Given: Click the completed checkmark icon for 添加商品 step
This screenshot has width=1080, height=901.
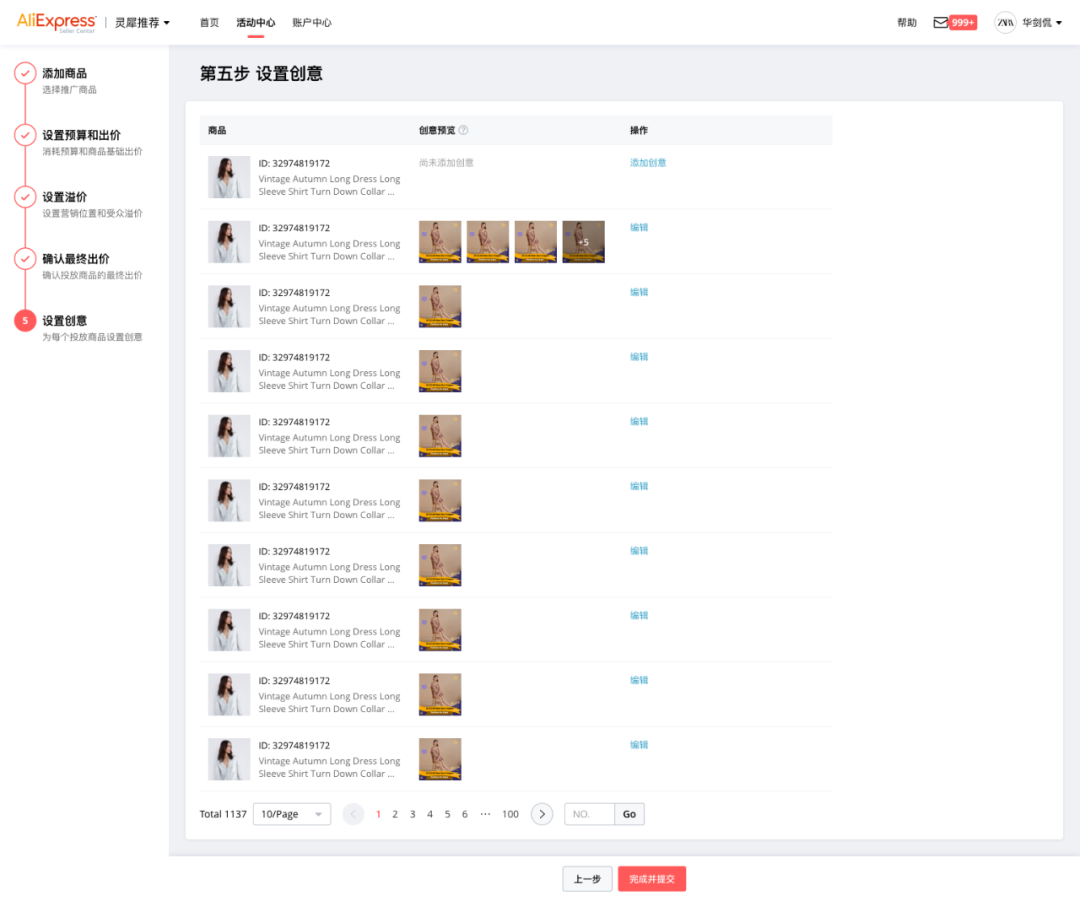Looking at the screenshot, I should [x=25, y=74].
